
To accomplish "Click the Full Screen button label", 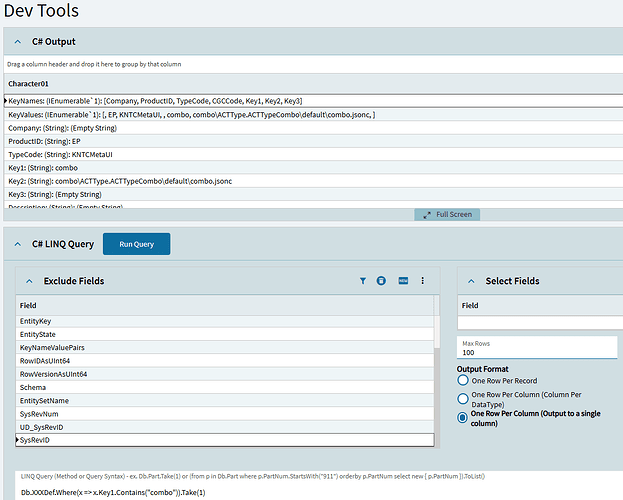I will [454, 215].
